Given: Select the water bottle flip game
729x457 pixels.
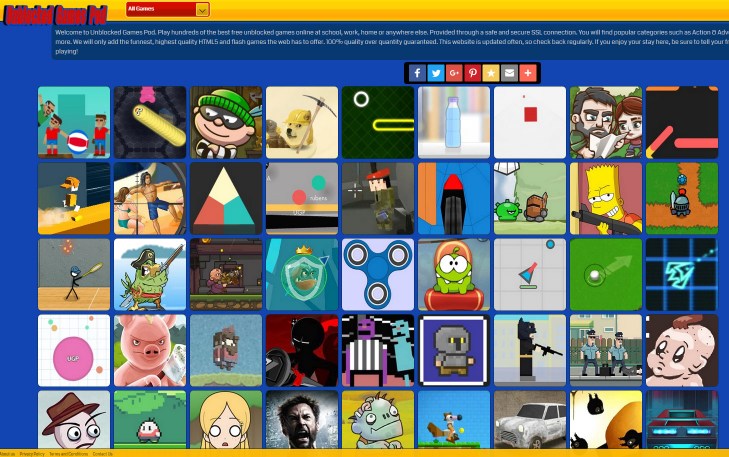Looking at the screenshot, I should 454,122.
